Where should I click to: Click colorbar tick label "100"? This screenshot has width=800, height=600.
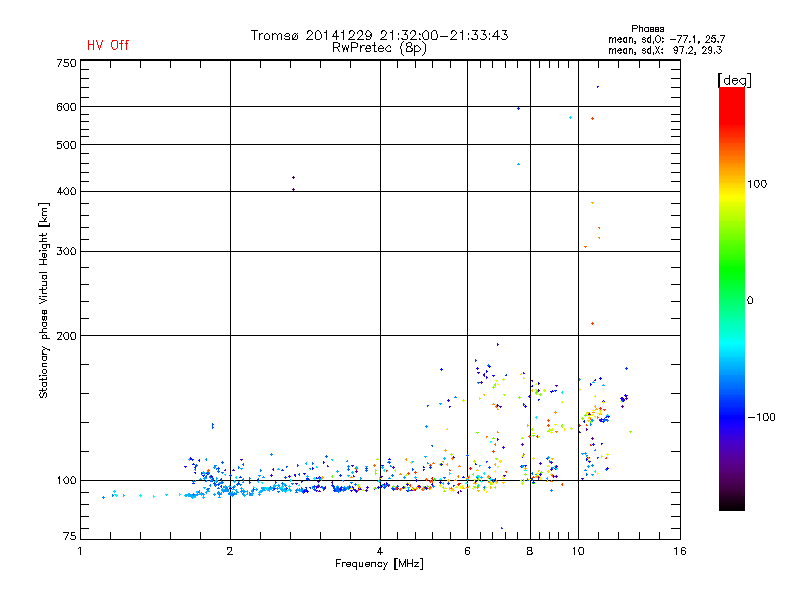click(757, 184)
